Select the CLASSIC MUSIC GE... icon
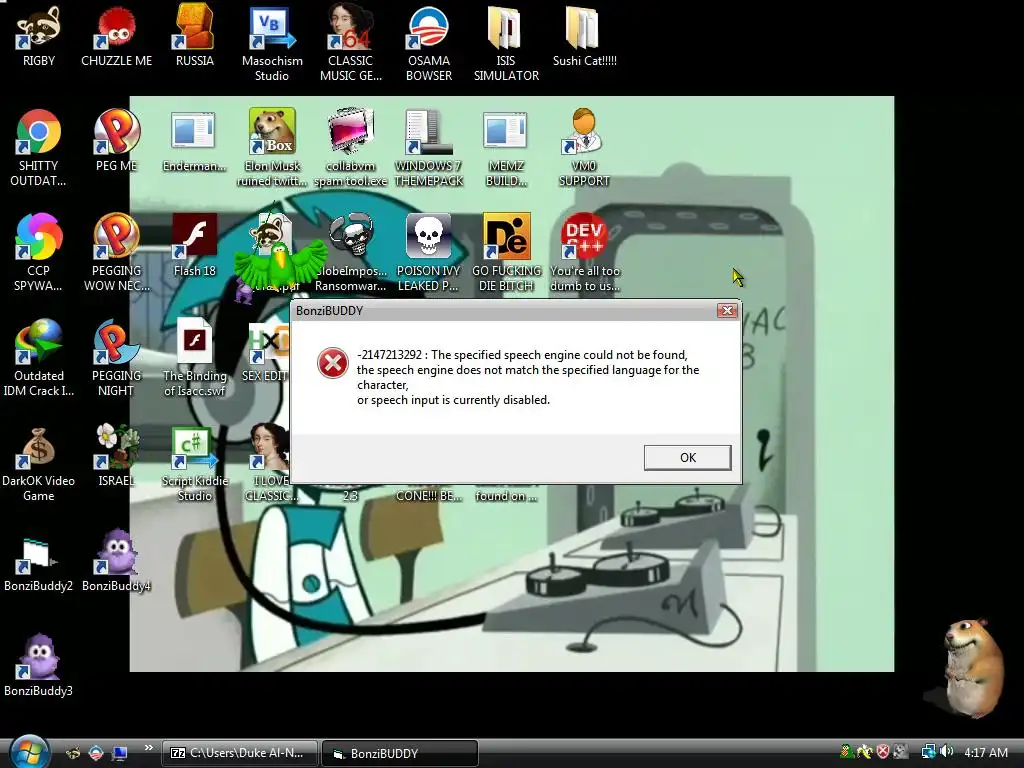Viewport: 1024px width, 768px height. [x=351, y=44]
